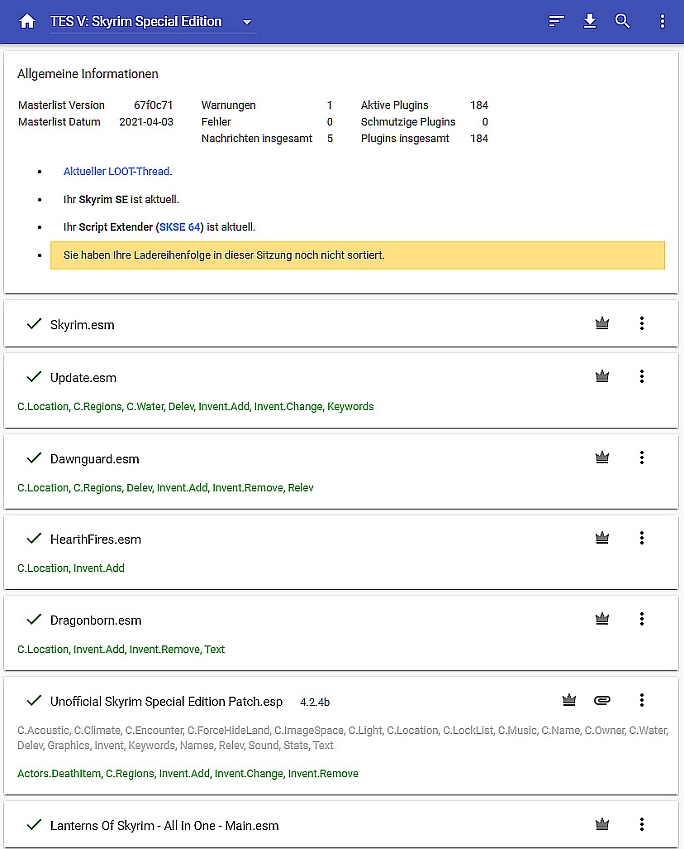Open the three-dot menu for Unofficial Patch
The image size is (684, 849).
click(x=642, y=700)
